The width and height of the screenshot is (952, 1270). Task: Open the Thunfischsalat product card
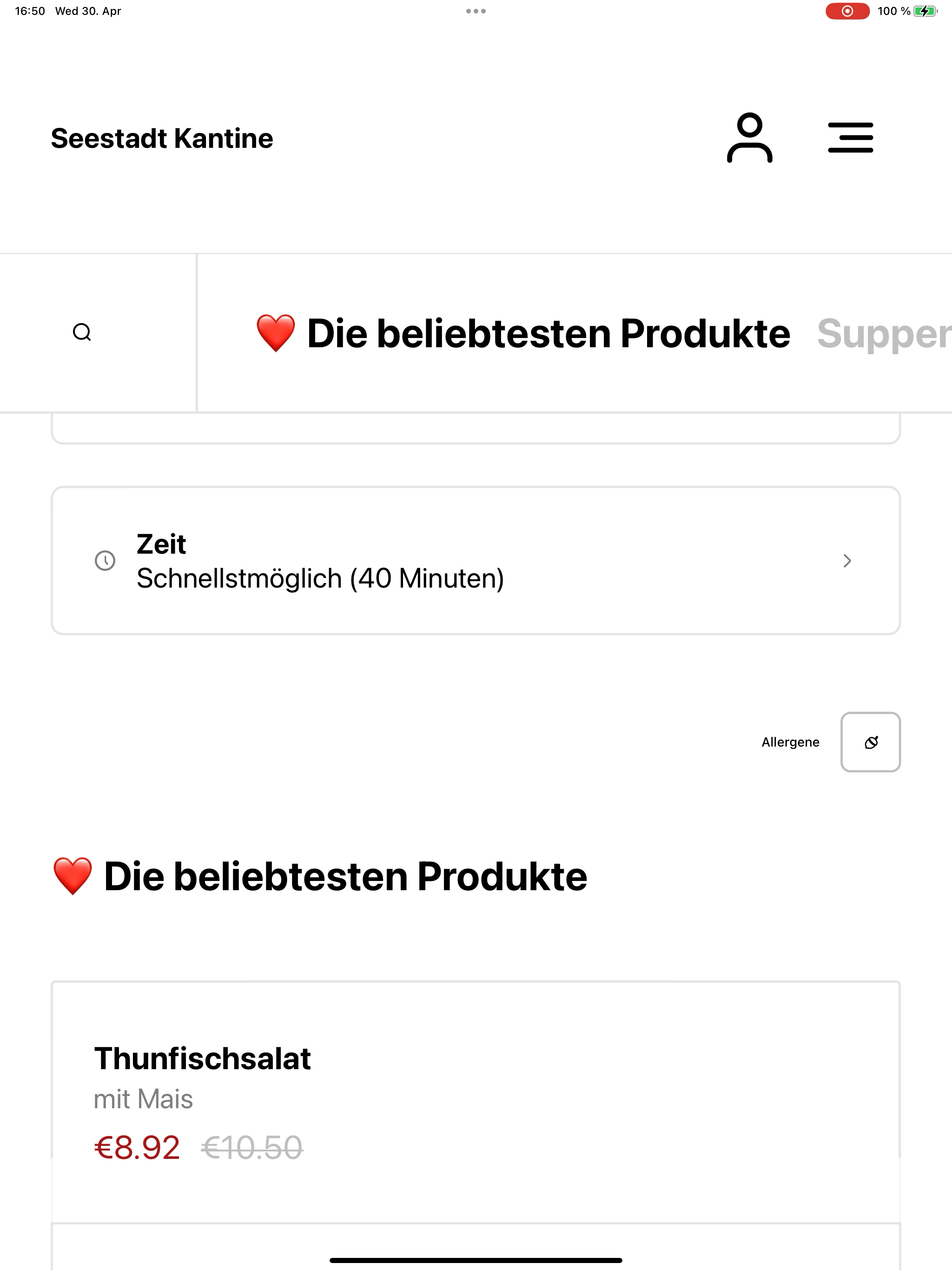click(x=476, y=1102)
